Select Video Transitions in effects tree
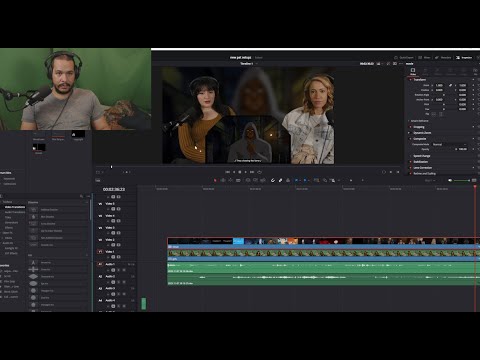Image resolution: width=480 pixels, height=360 pixels. (15, 207)
